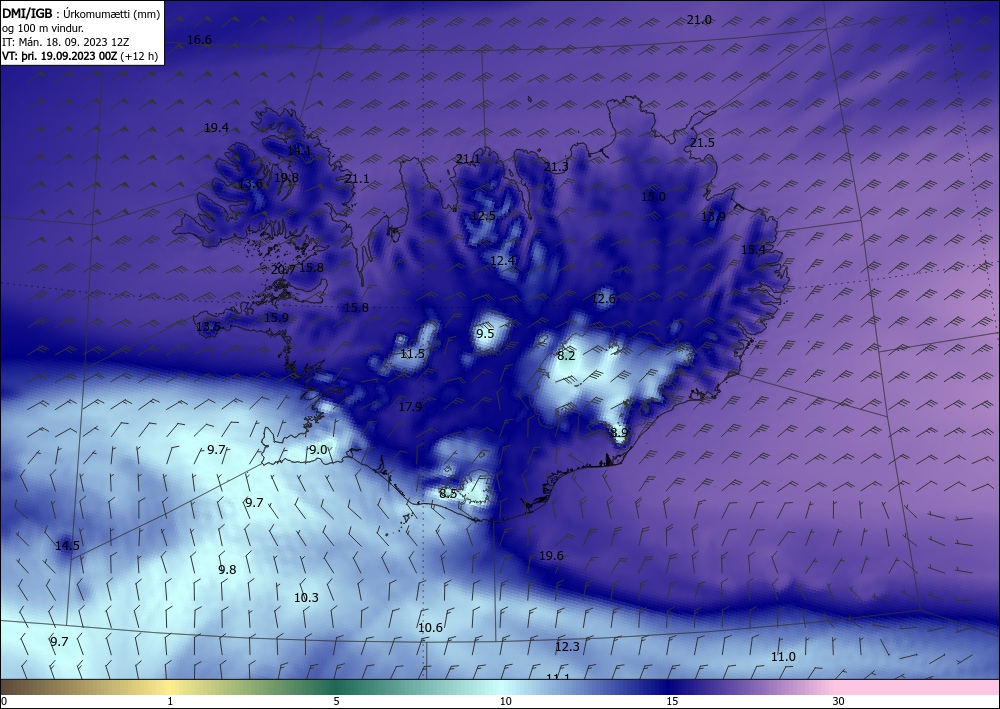Click the 14.5 value label

pos(67,546)
